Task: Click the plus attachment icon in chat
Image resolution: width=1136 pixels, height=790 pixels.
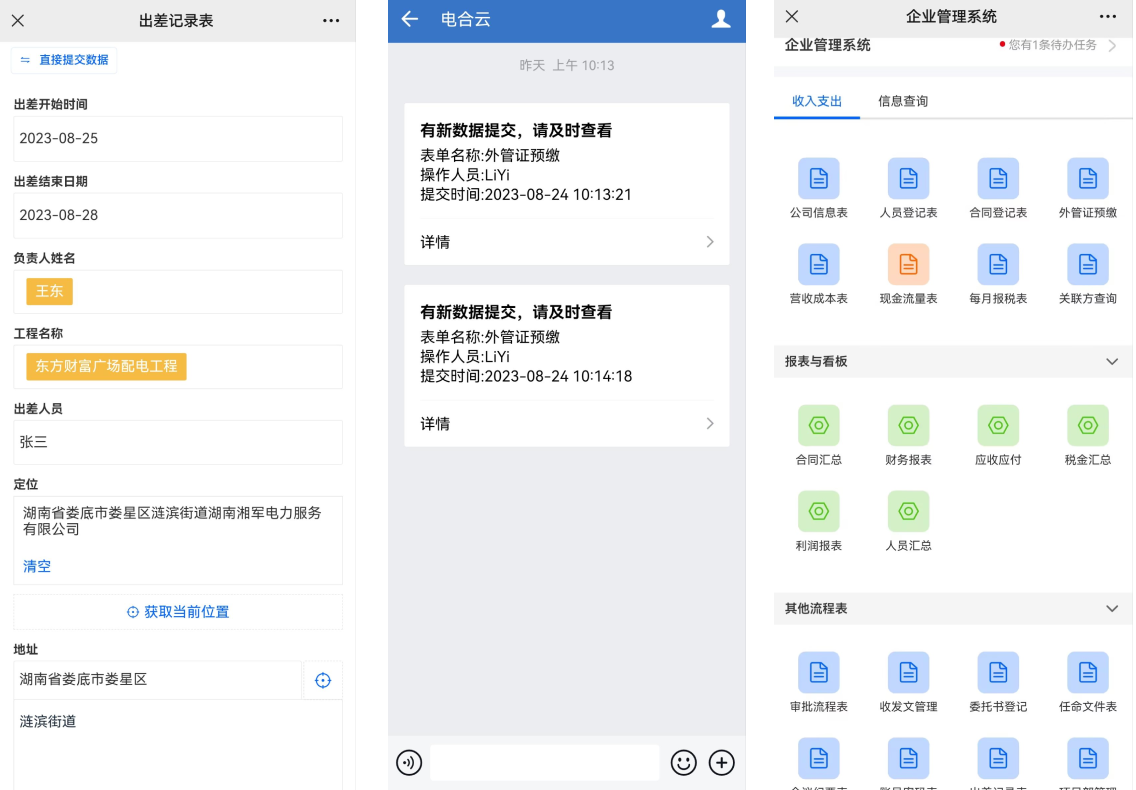Action: pos(721,763)
